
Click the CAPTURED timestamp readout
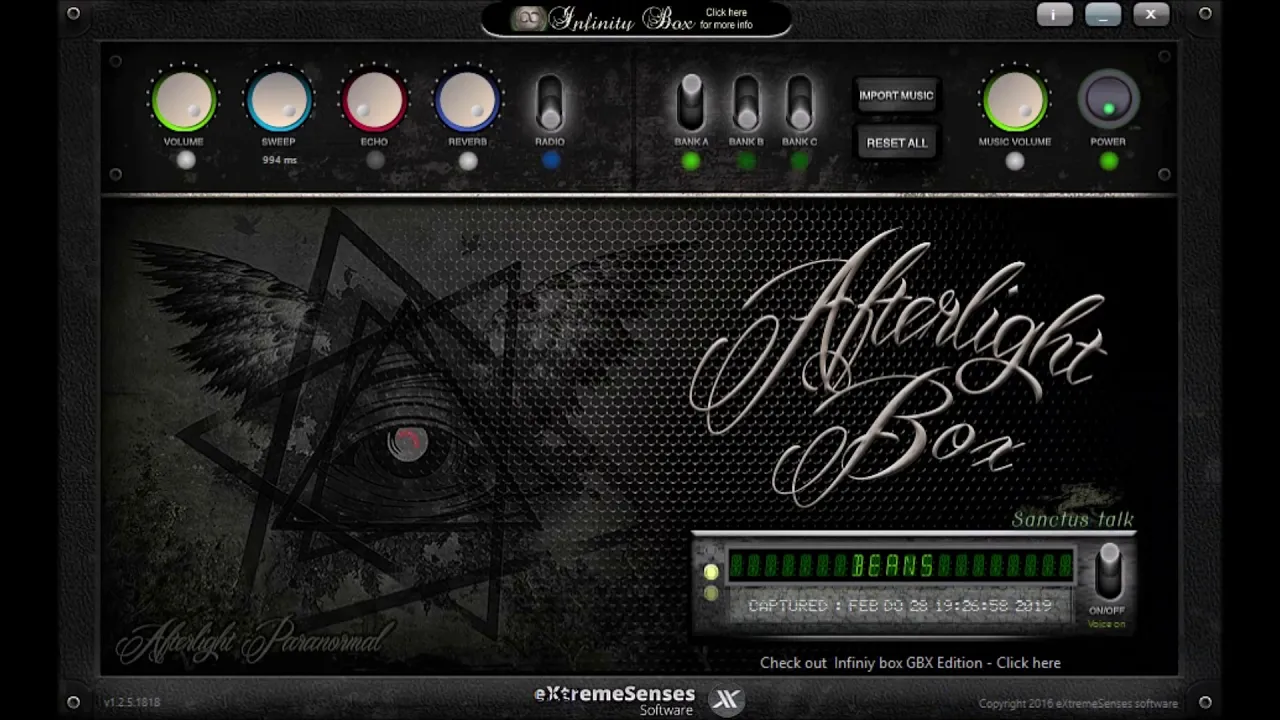(x=900, y=606)
